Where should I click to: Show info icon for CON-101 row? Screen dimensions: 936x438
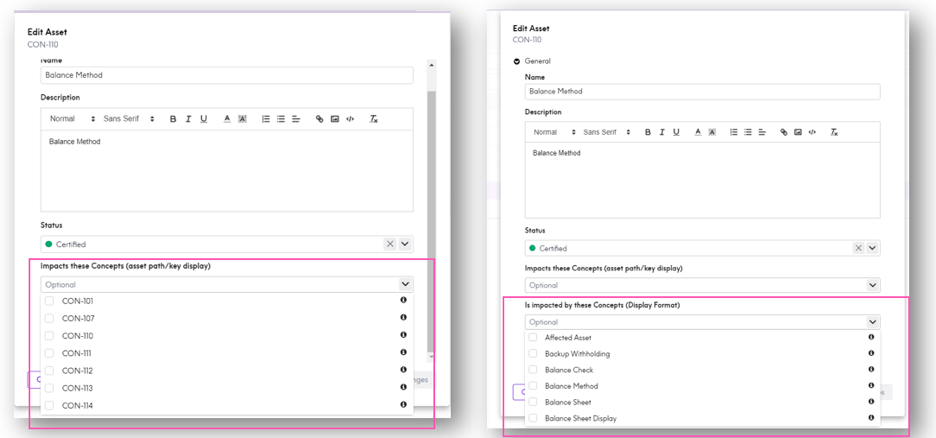coord(404,300)
